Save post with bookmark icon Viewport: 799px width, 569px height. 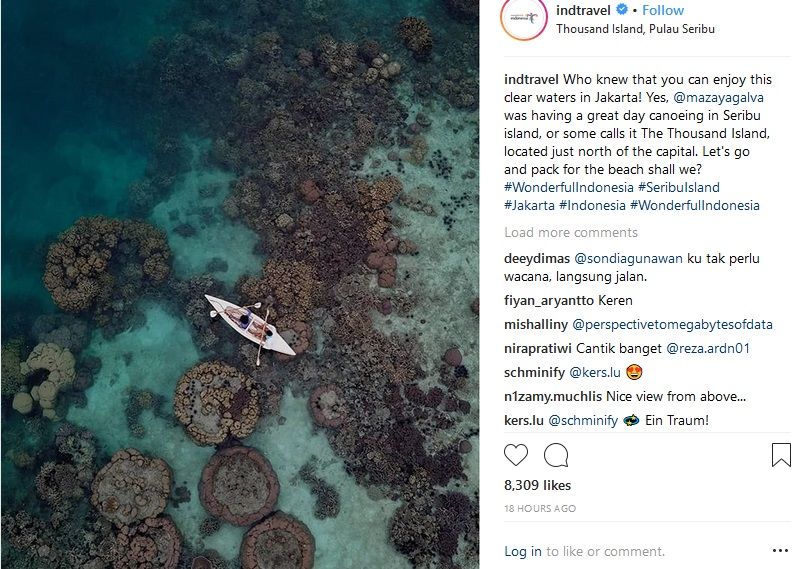click(780, 456)
